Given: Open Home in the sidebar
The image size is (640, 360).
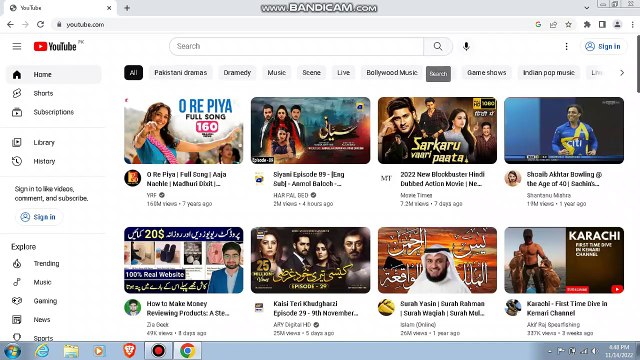Looking at the screenshot, I should pos(53,74).
